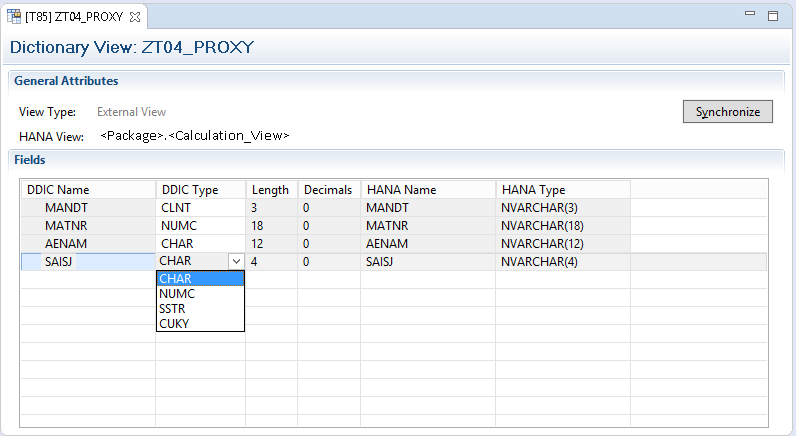
Task: Select the MATNR DDIC name cell
Action: (x=88, y=225)
